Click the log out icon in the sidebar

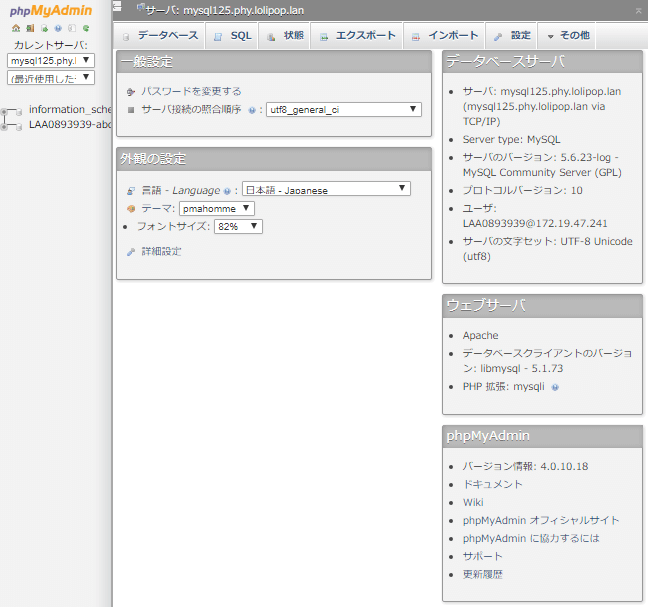coord(29,29)
